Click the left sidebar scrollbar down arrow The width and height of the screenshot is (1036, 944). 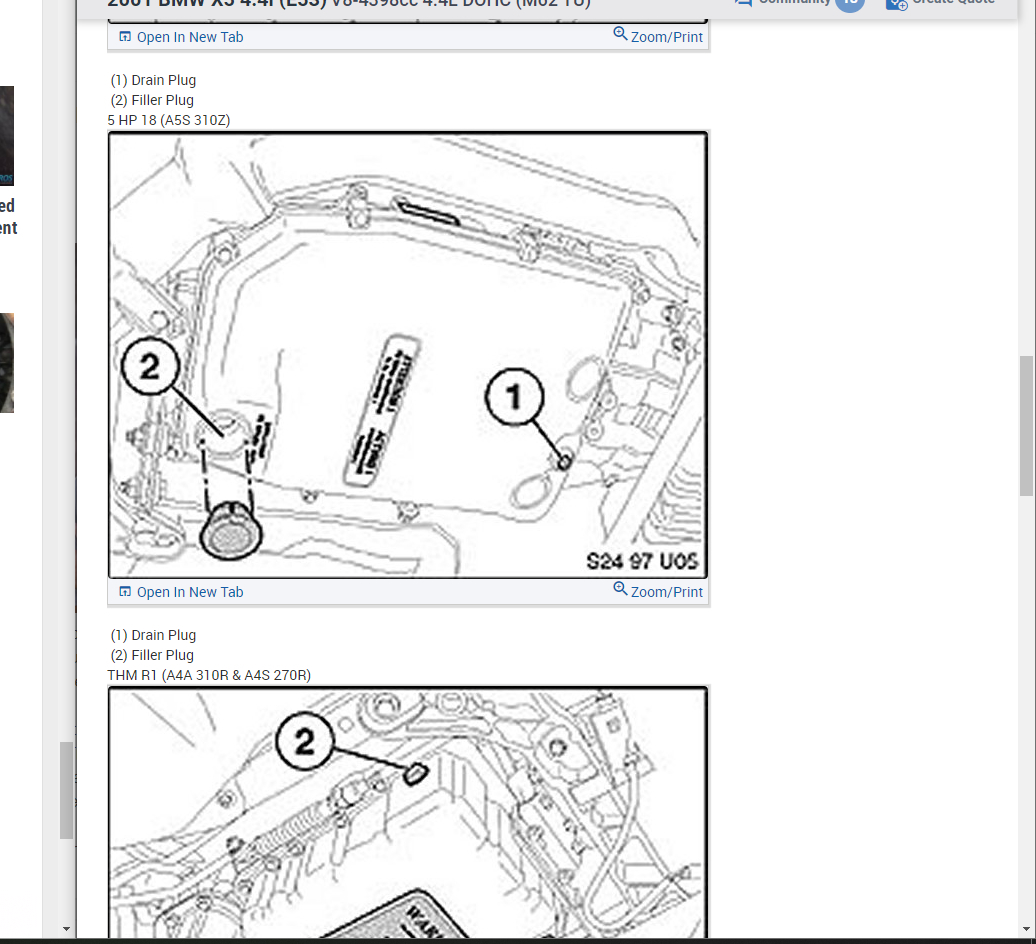(67, 929)
